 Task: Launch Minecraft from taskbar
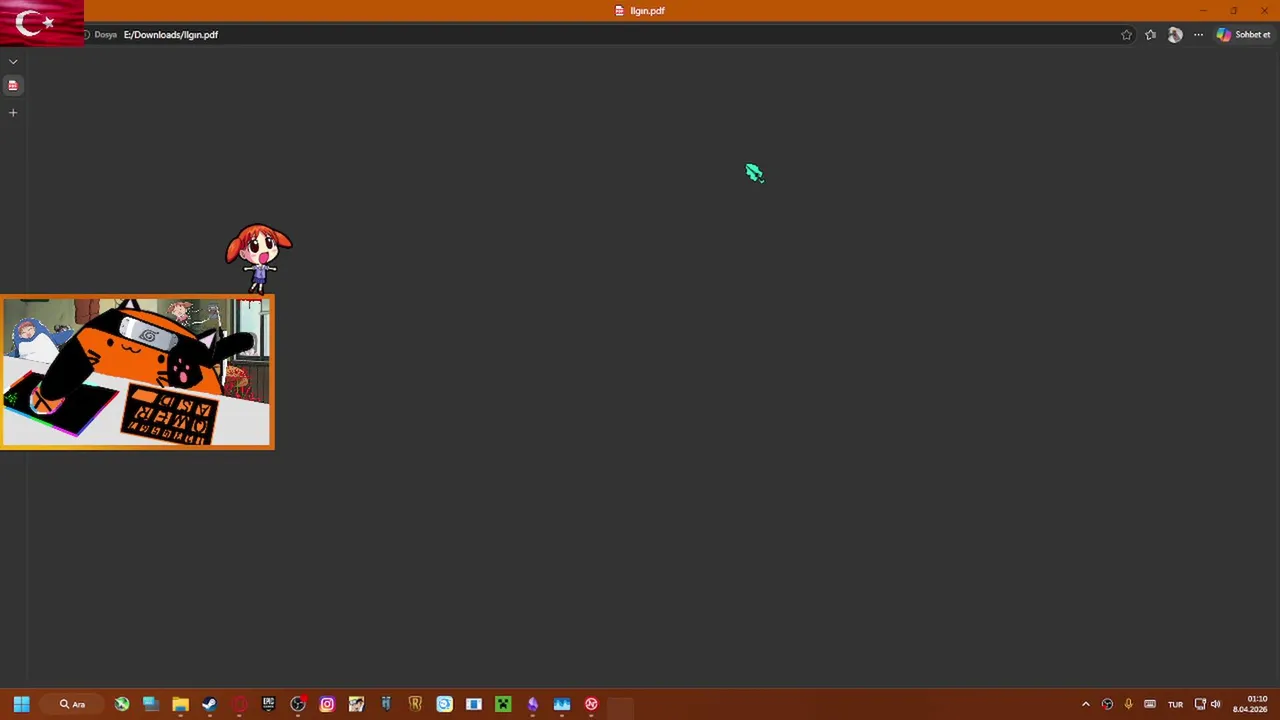click(503, 704)
